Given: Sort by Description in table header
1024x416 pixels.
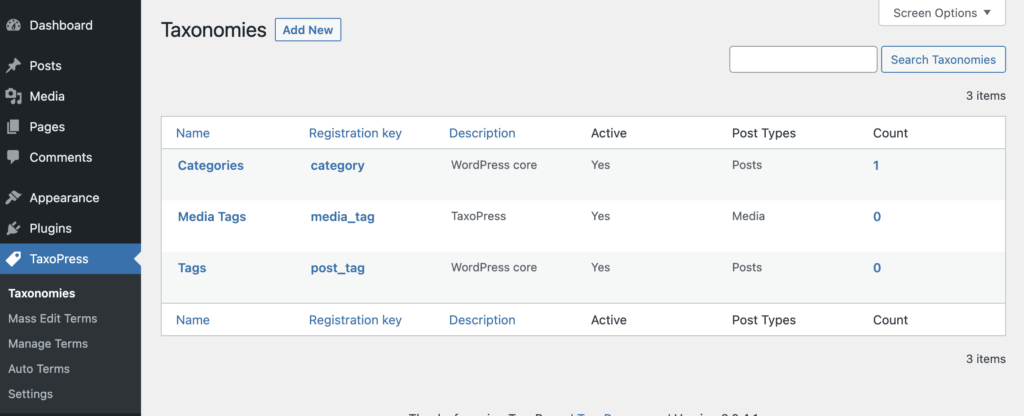Looking at the screenshot, I should coord(482,133).
